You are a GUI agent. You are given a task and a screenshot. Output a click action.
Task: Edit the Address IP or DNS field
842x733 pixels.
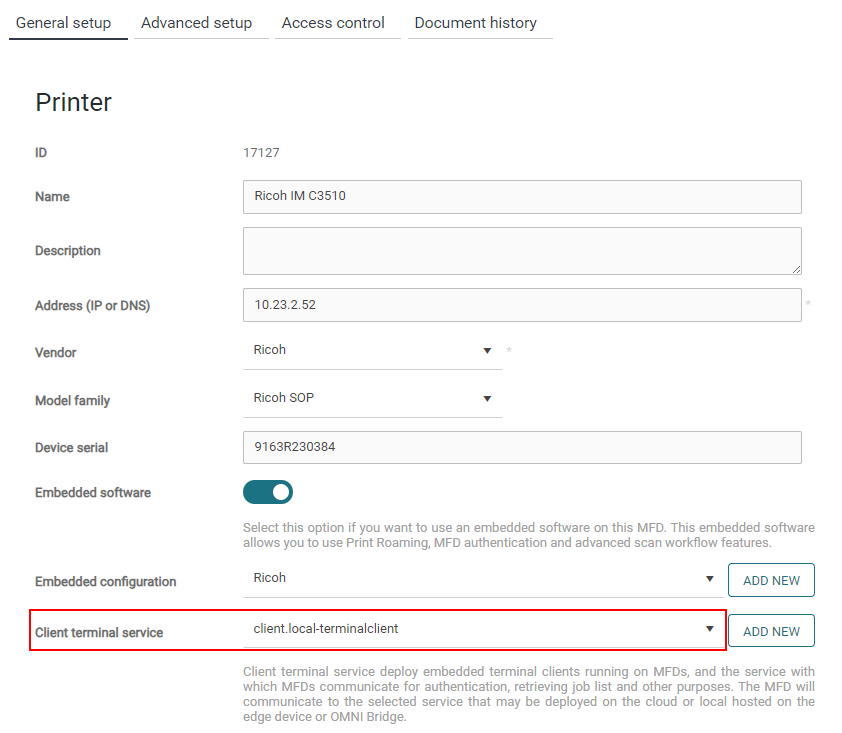522,305
